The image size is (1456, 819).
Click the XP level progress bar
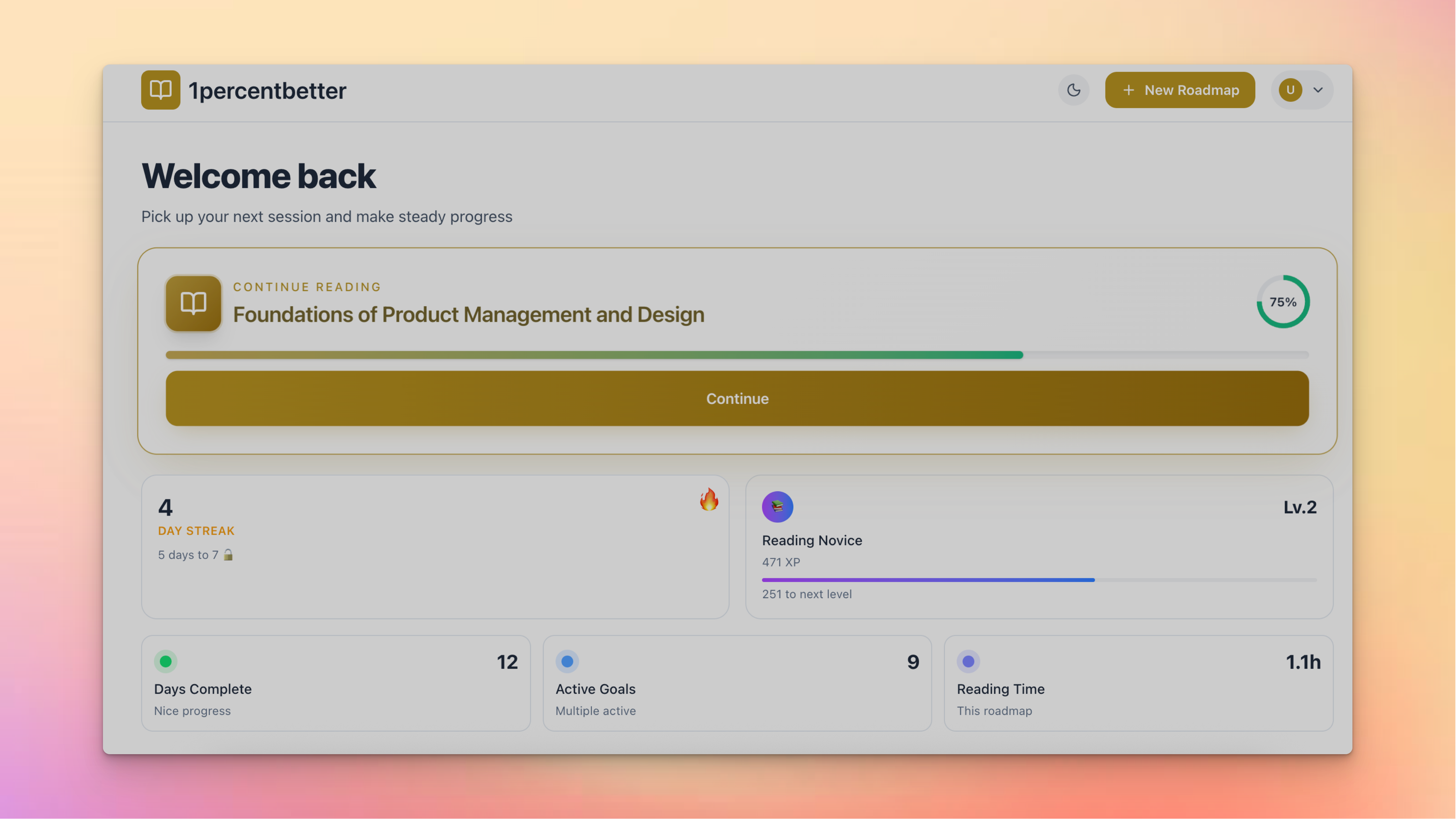point(1039,580)
